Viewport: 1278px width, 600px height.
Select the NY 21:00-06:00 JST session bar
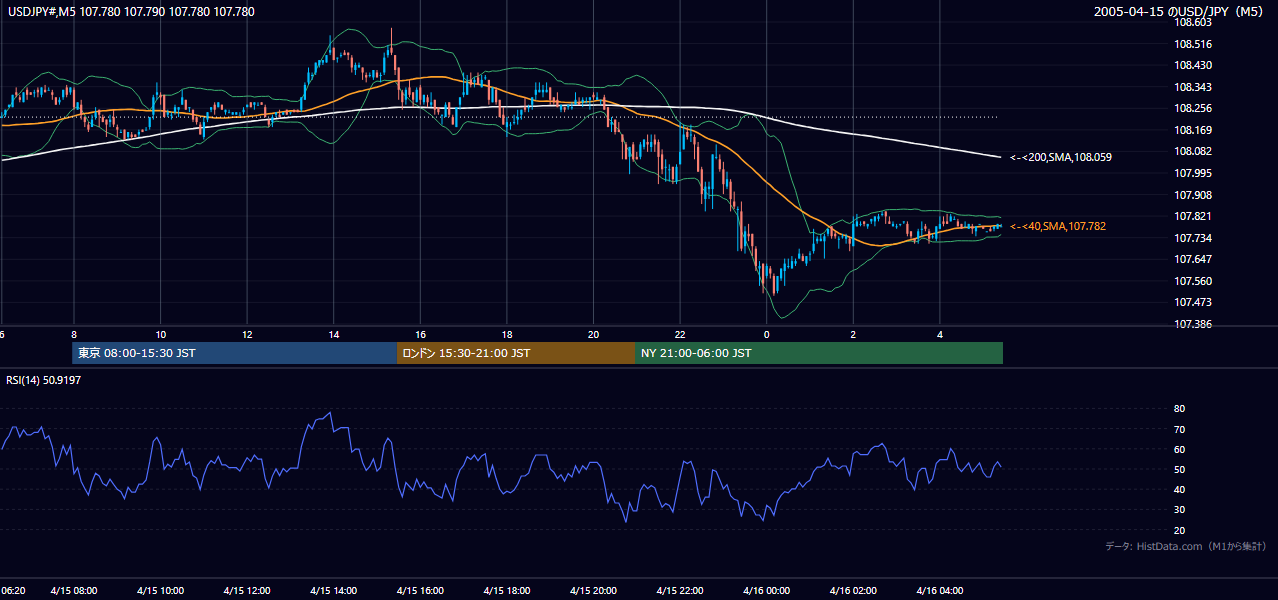[819, 353]
